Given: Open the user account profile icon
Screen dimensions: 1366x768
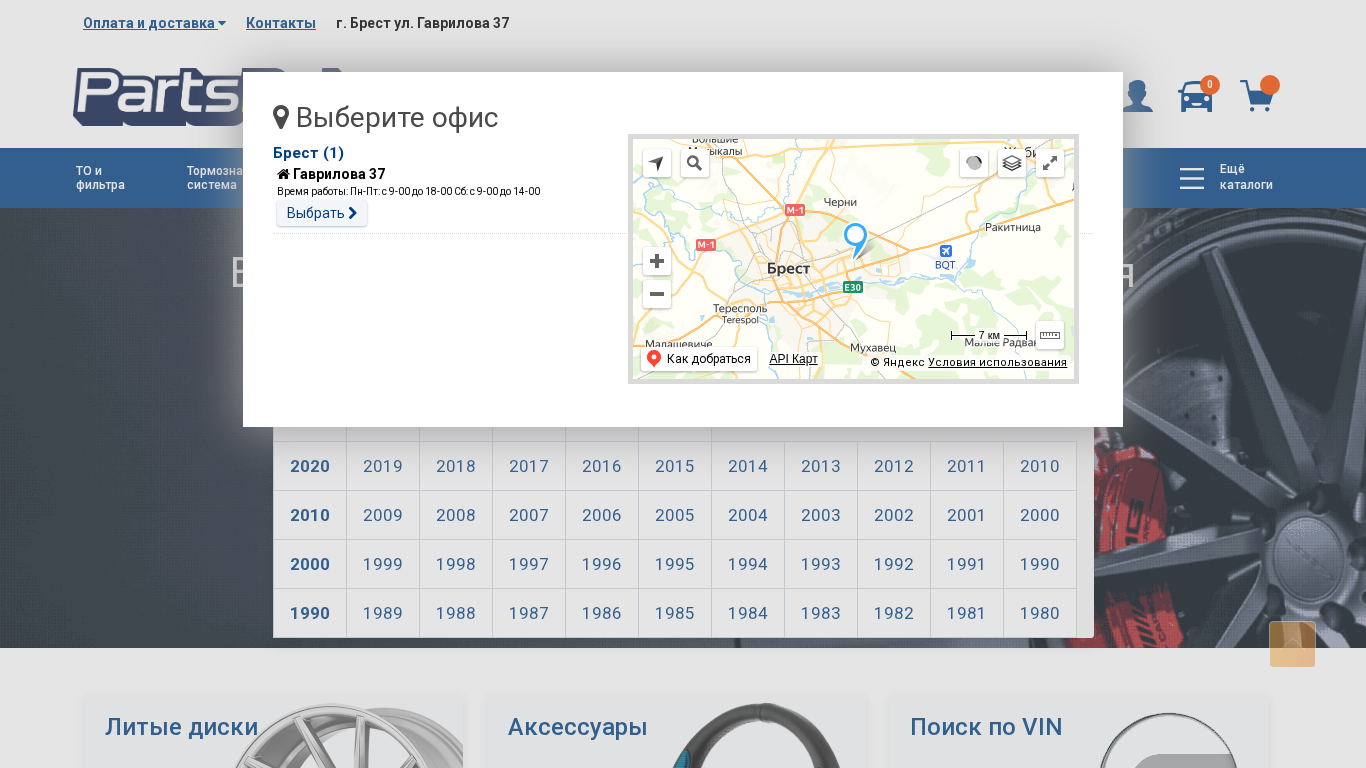Looking at the screenshot, I should tap(1137, 97).
